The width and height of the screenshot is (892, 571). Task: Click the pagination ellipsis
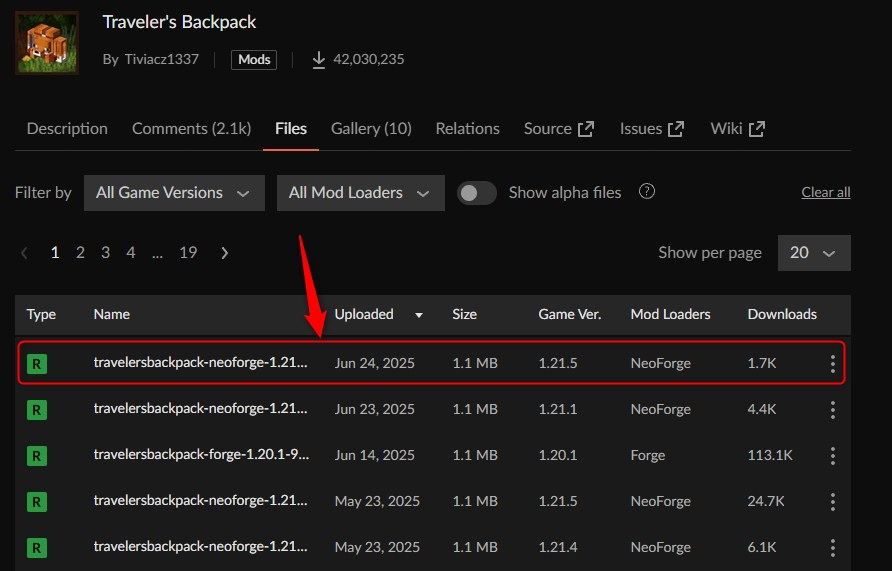(x=158, y=254)
